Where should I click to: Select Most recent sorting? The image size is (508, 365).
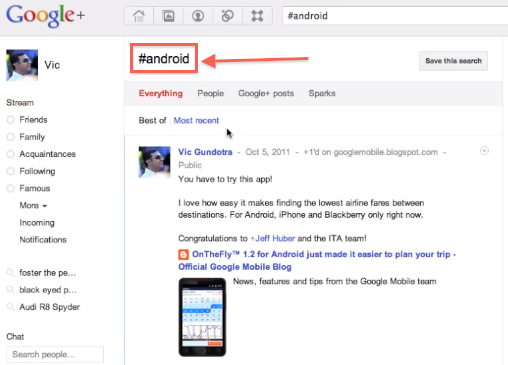[x=196, y=120]
